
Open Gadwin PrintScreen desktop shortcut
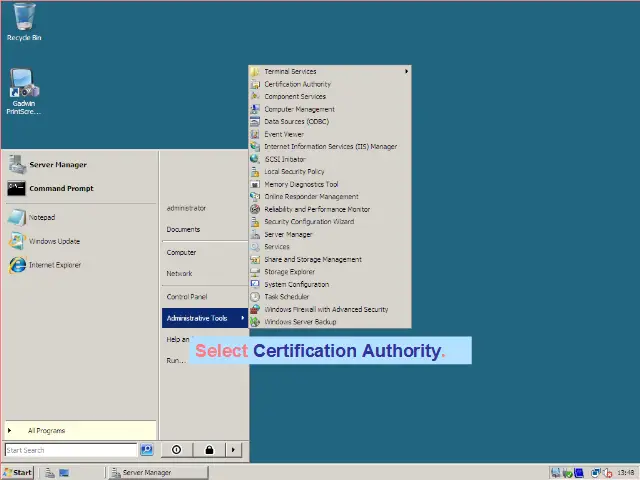[x=24, y=91]
